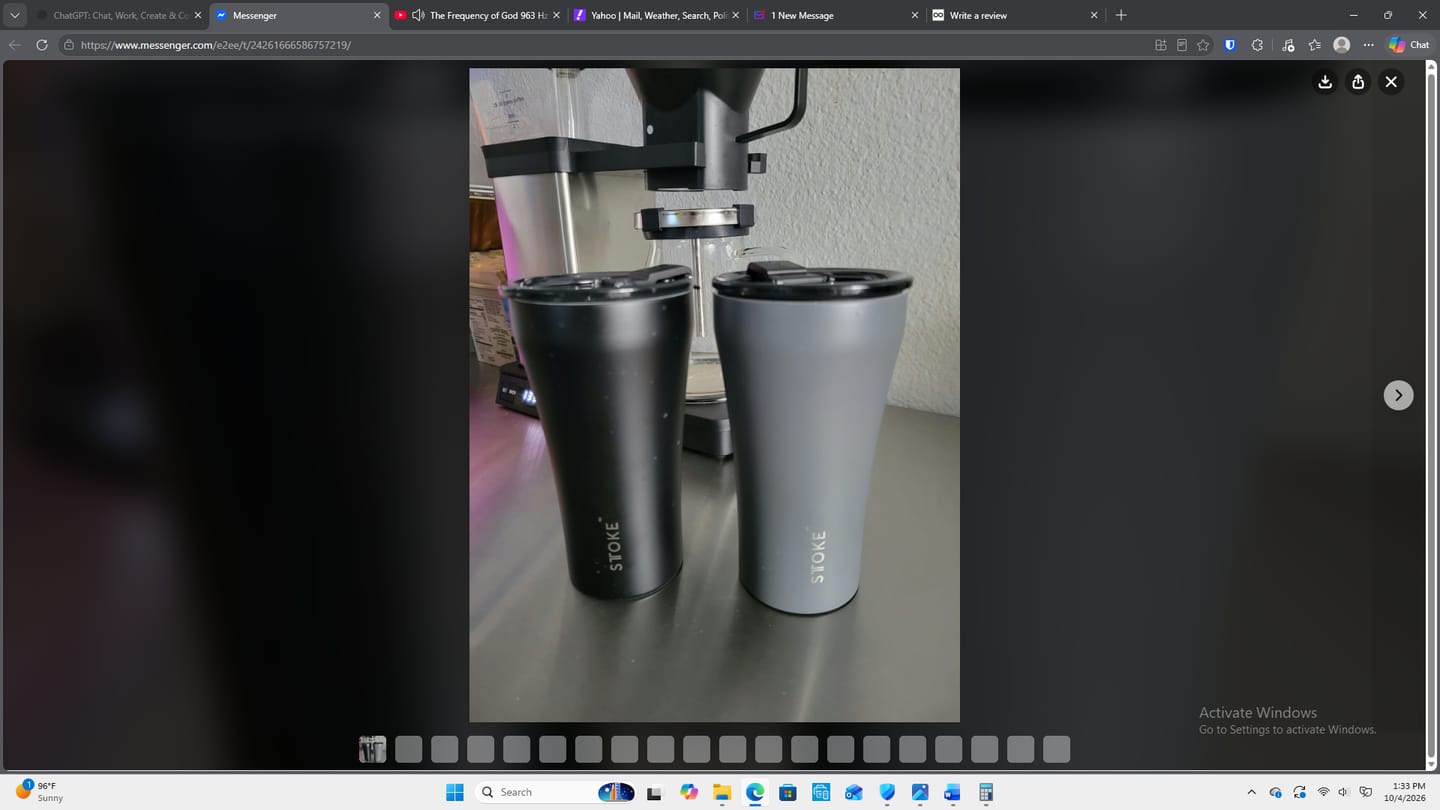Viewport: 1440px width, 810px height.
Task: Open the browser profile avatar
Action: [1342, 45]
